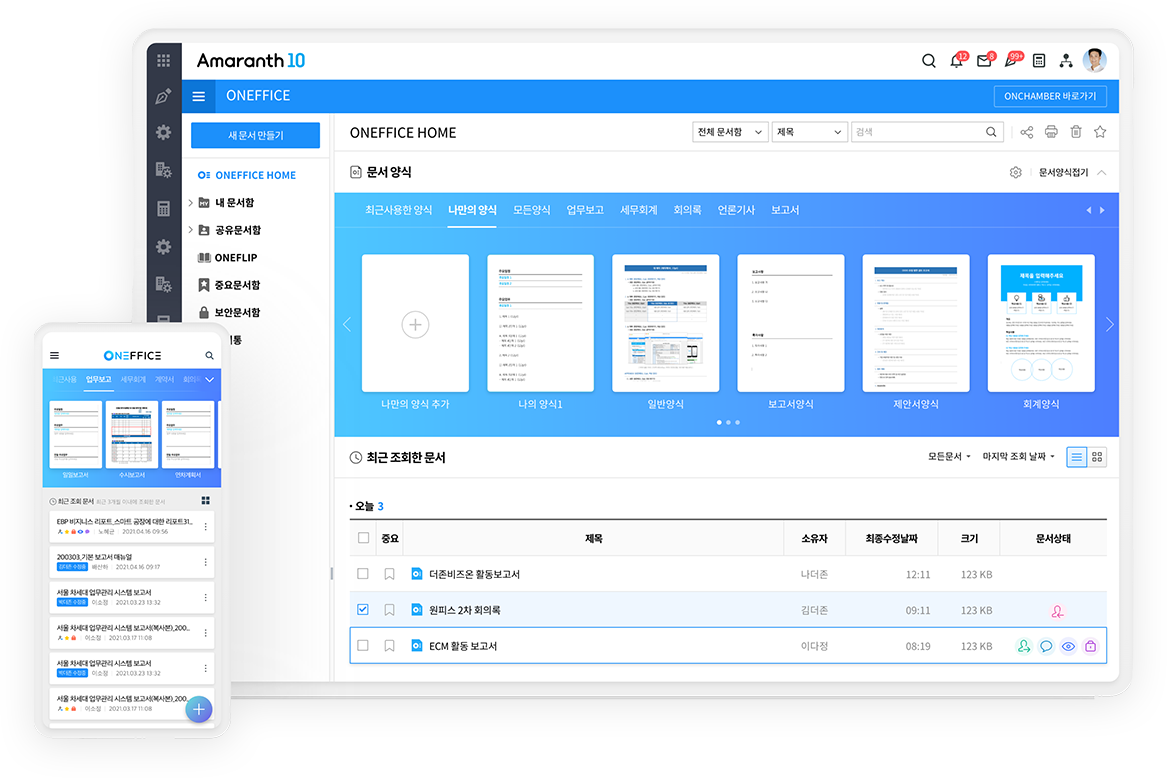Open 보안문서함 in the sidebar

click(229, 312)
